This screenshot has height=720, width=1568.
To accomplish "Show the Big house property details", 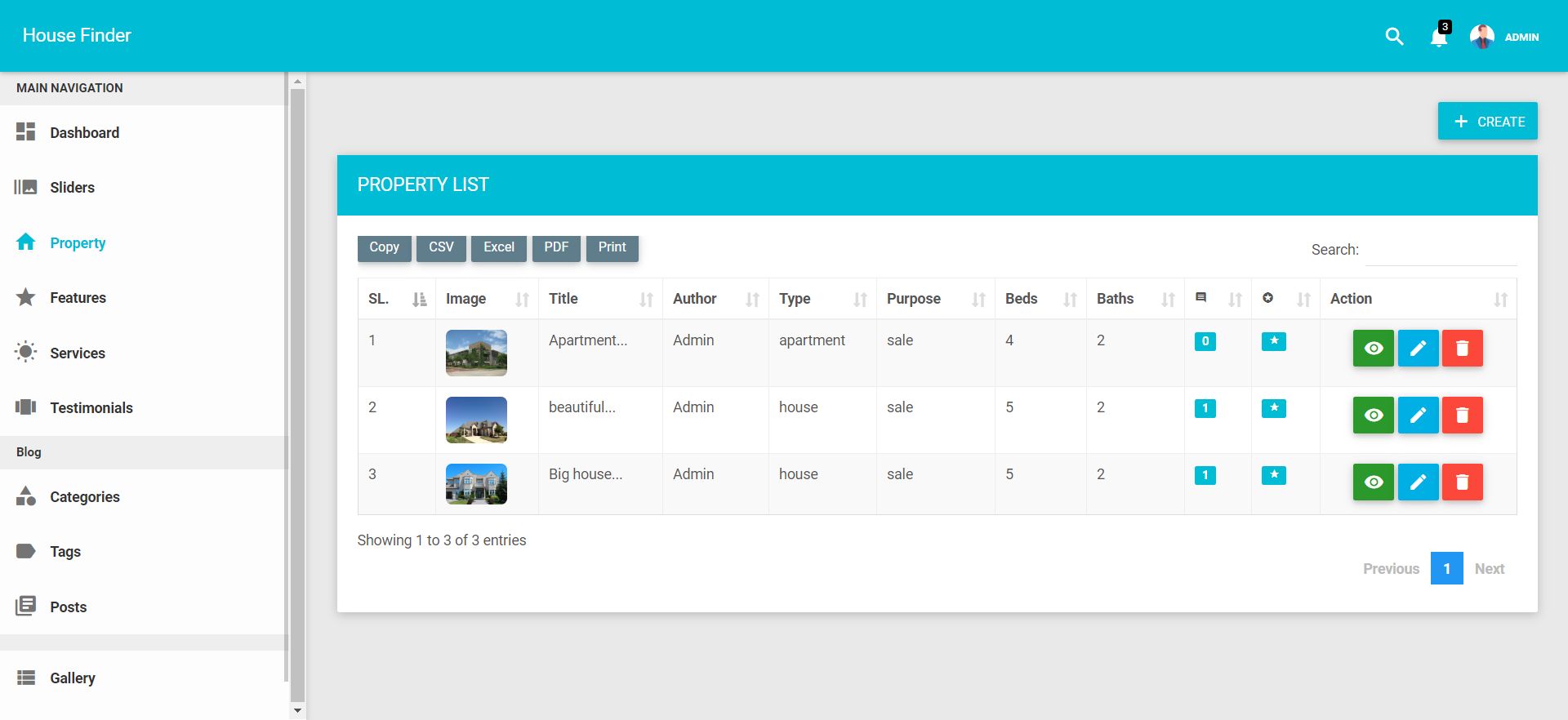I will [1373, 482].
